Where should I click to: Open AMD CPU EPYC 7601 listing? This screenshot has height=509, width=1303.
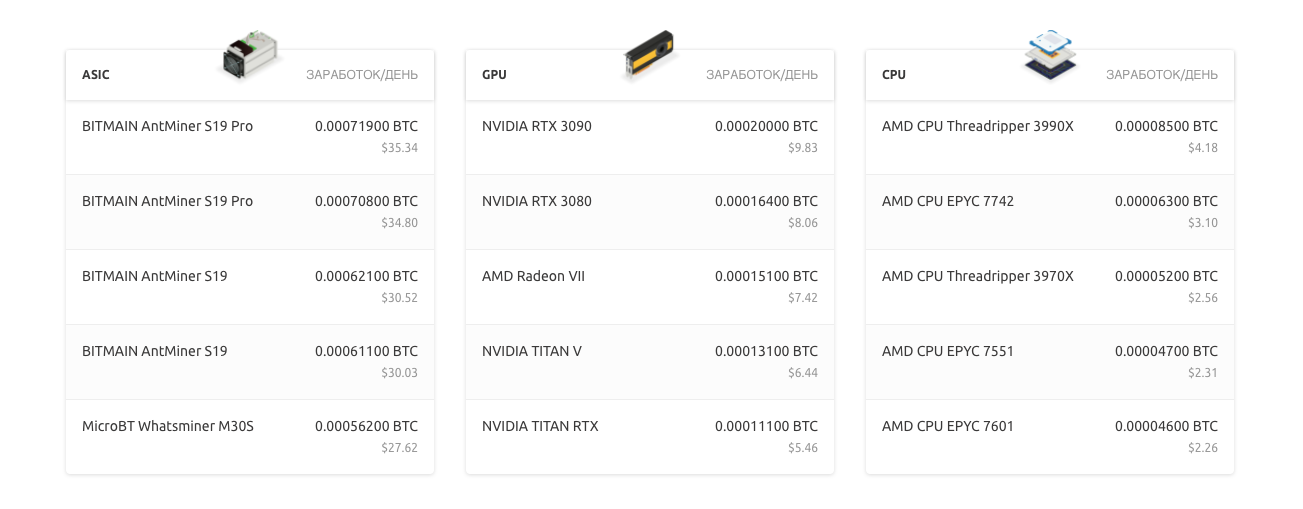pyautogui.click(x=948, y=427)
